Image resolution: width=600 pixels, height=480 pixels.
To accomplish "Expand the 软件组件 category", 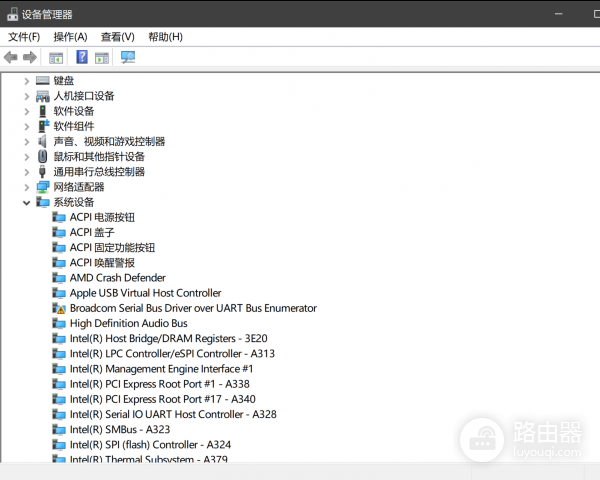I will (x=26, y=126).
